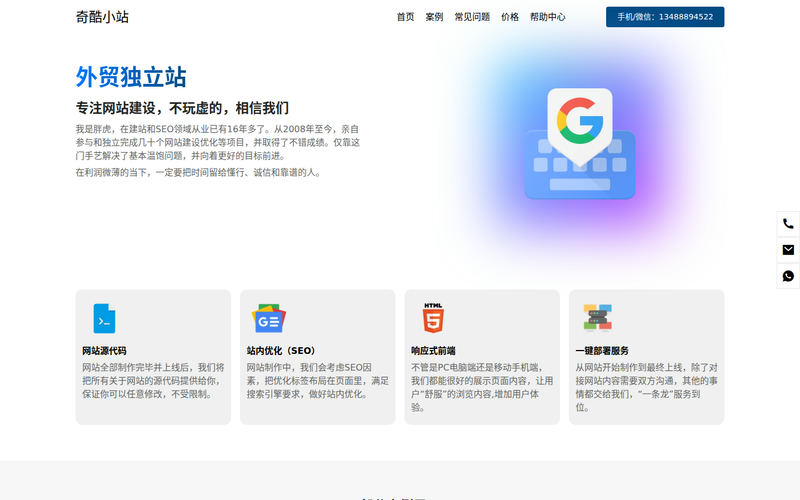This screenshot has height=500, width=800.
Task: Select the HTML5 shield icon
Action: (x=433, y=318)
